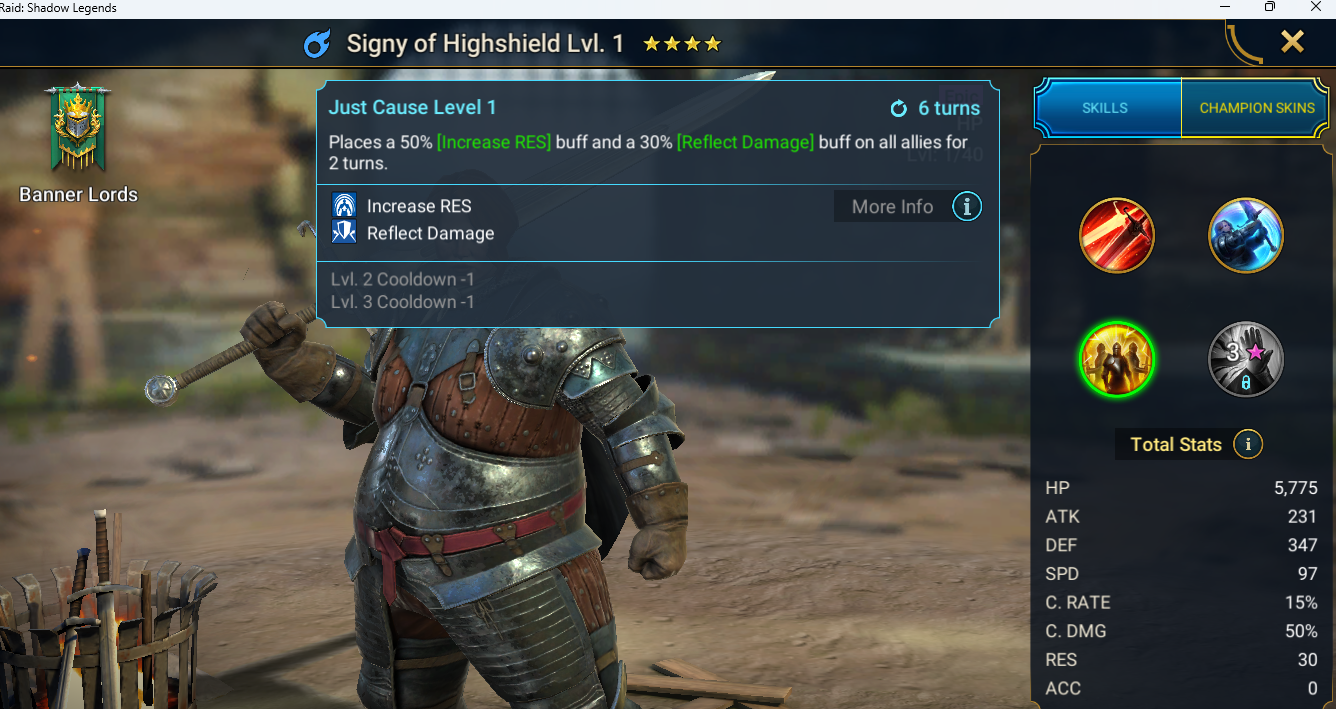Click the More Info button

(892, 207)
